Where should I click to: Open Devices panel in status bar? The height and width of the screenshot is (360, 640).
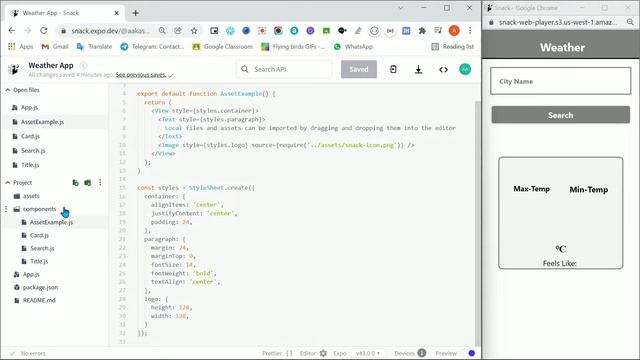pos(410,353)
